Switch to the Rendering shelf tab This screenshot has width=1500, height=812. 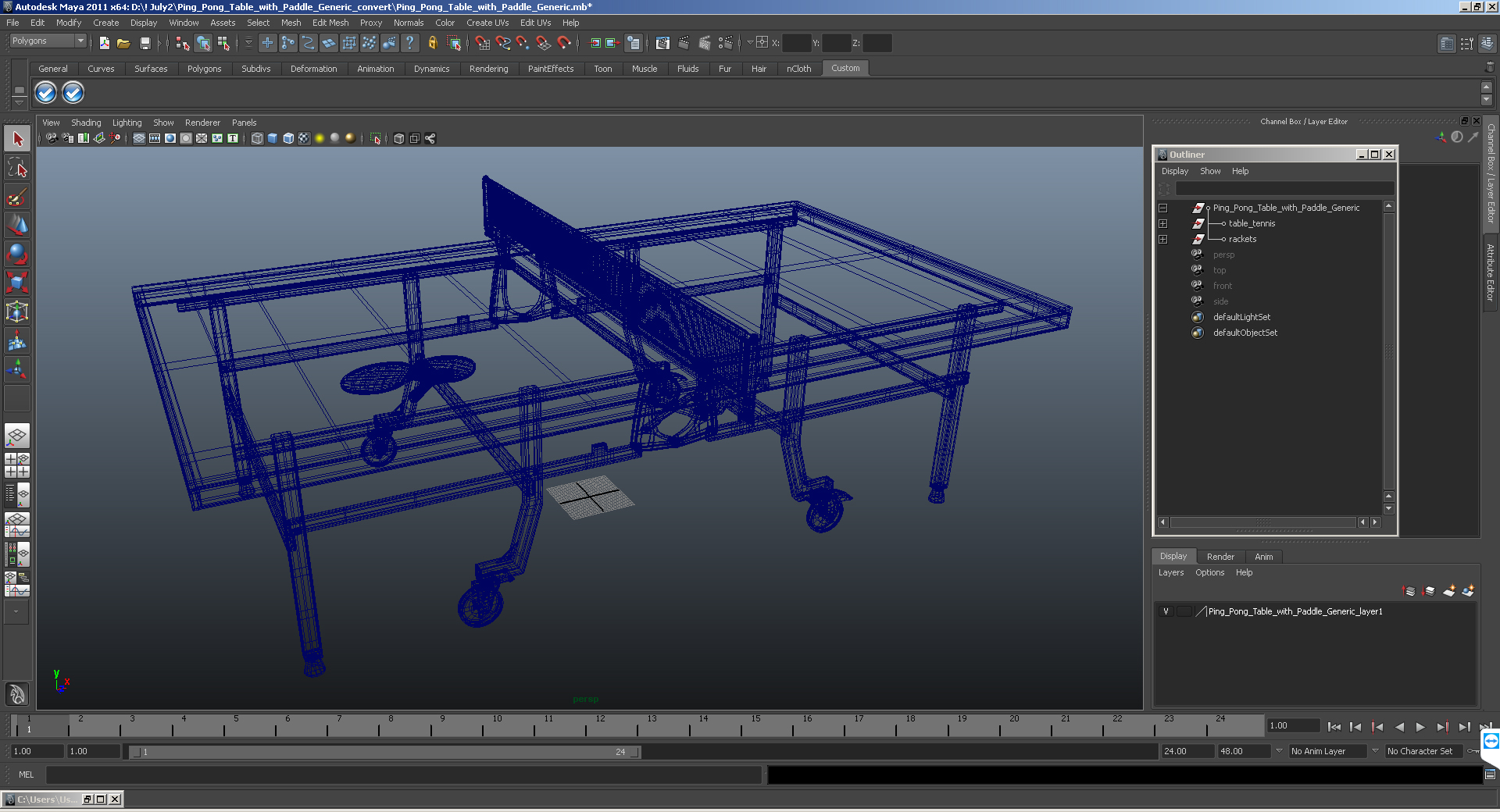(x=488, y=69)
